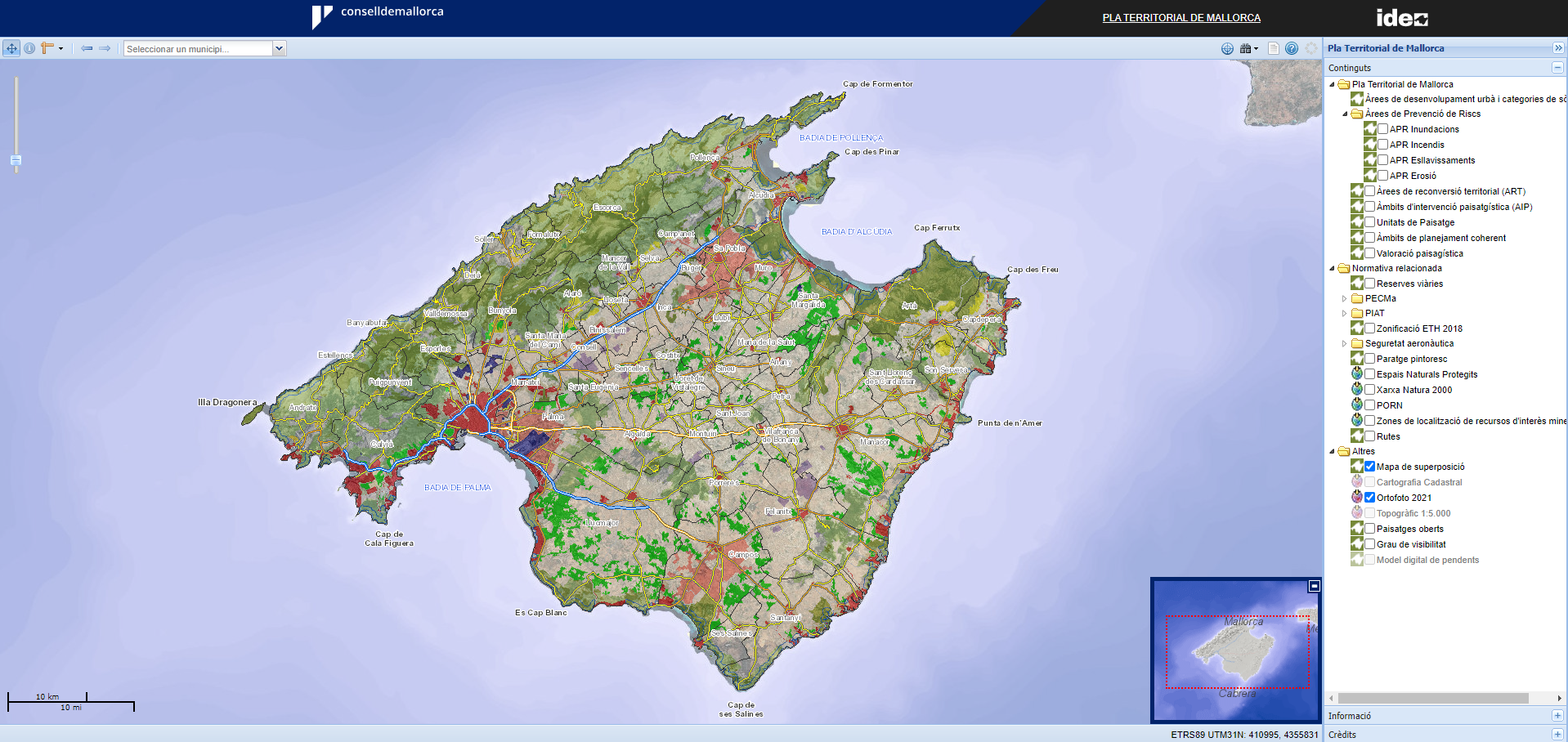The height and width of the screenshot is (742, 1568).
Task: Select Model digital de pendents layer label
Action: 1427,560
